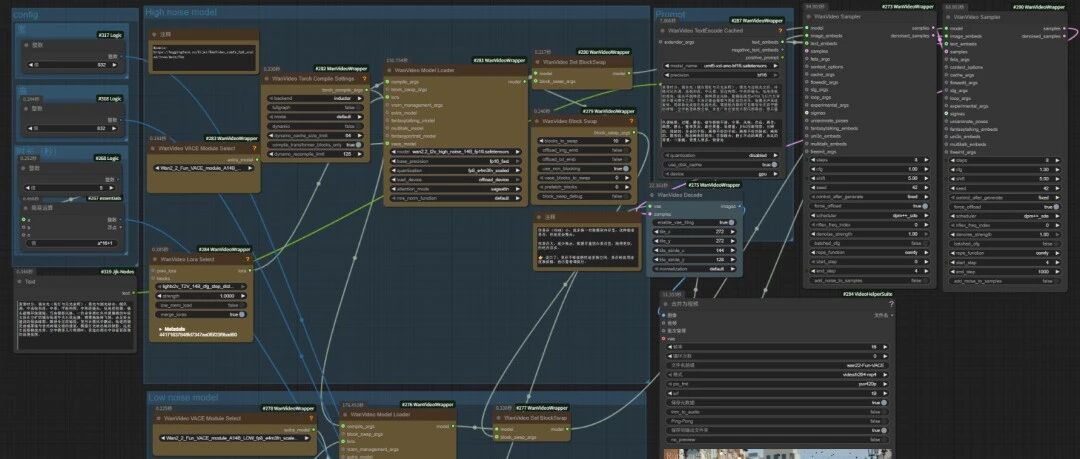Open backend inductor dropdown in Torch Compile

coord(317,99)
